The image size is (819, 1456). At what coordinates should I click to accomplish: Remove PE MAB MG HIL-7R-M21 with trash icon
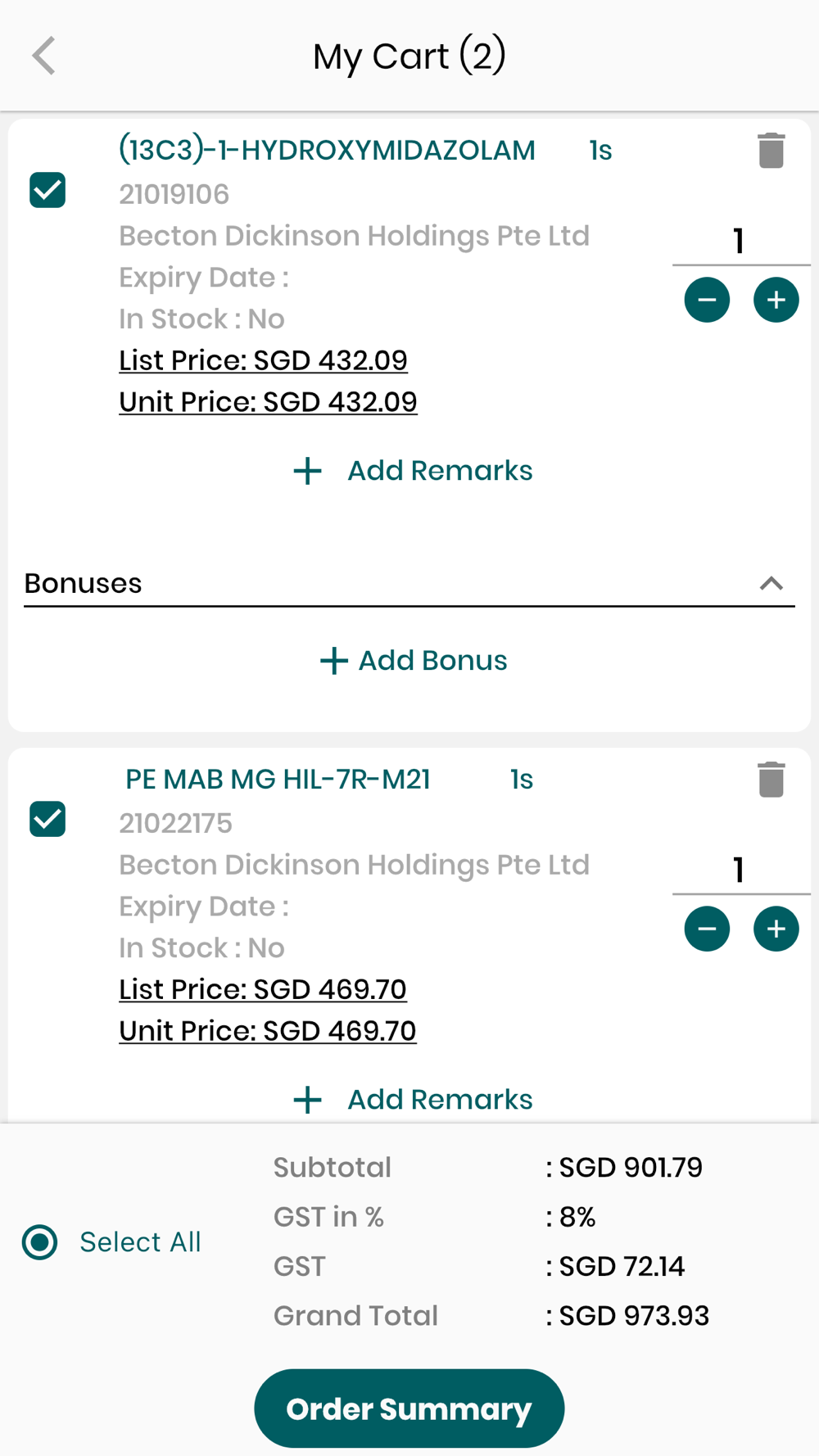pos(771,780)
